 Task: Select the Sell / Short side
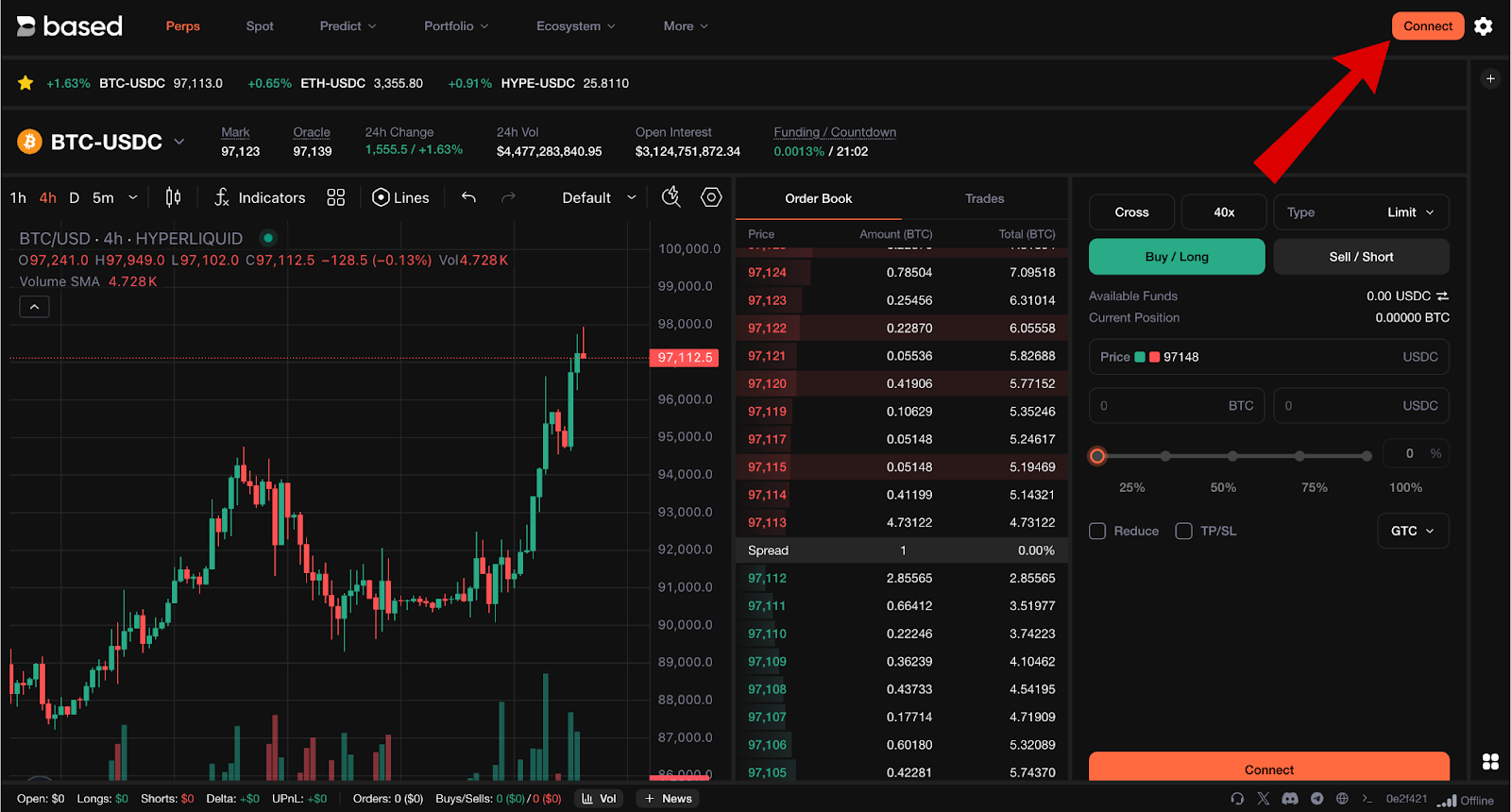pyautogui.click(x=1361, y=257)
